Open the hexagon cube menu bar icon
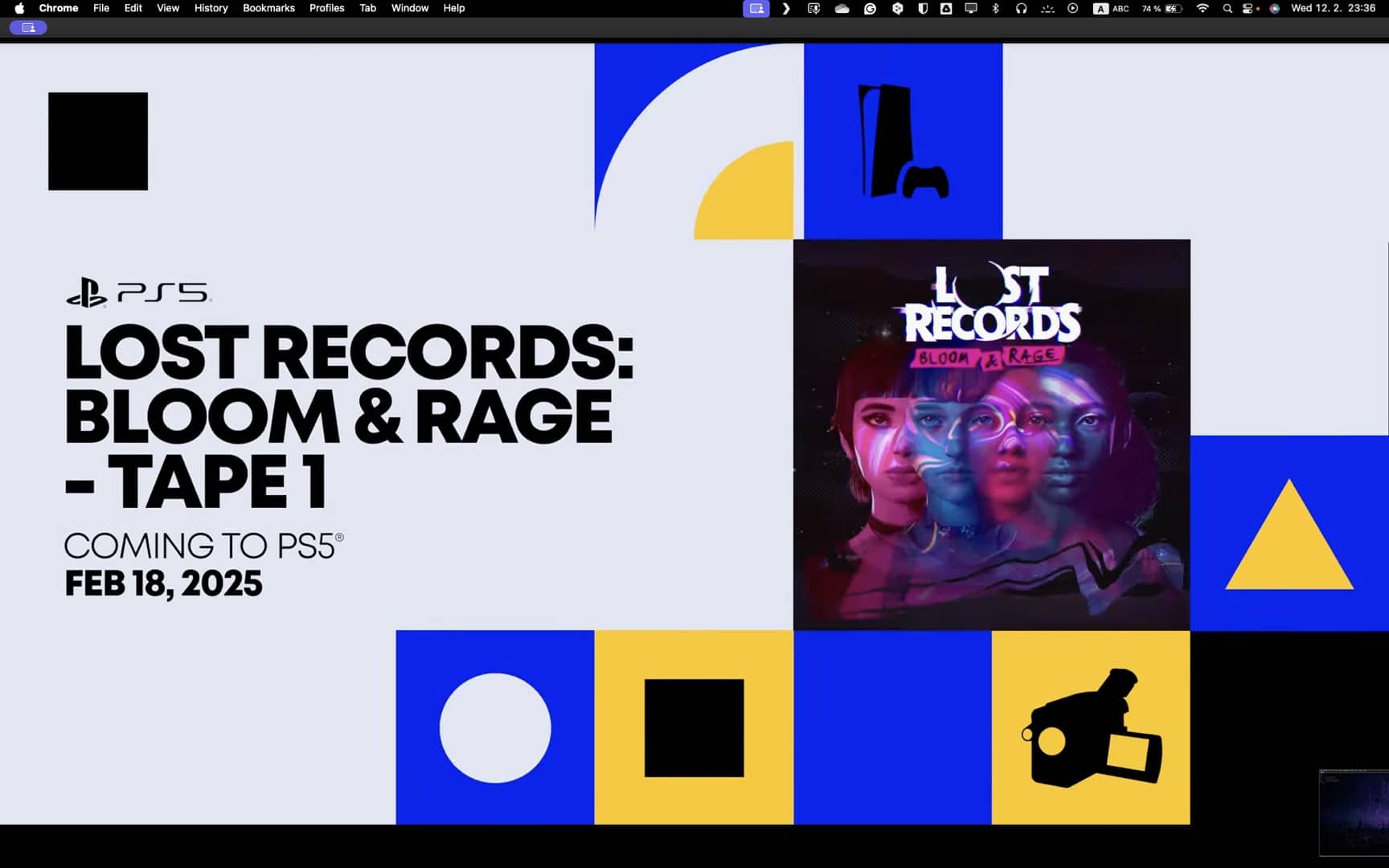1389x868 pixels. pyautogui.click(x=897, y=8)
